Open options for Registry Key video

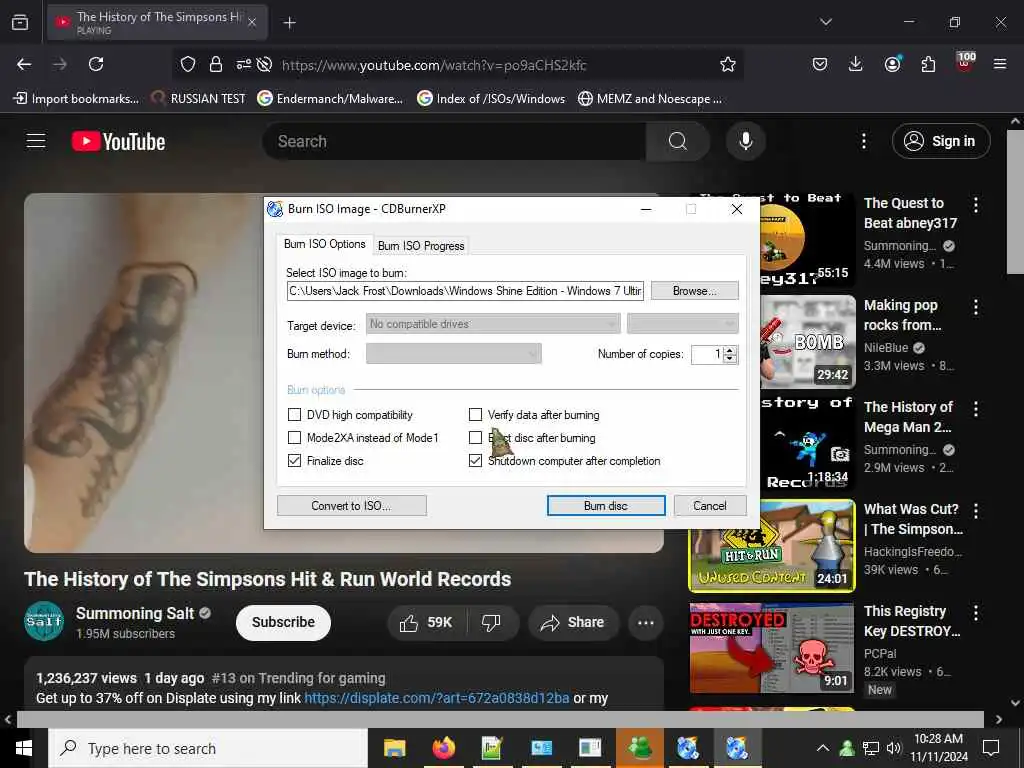(976, 613)
